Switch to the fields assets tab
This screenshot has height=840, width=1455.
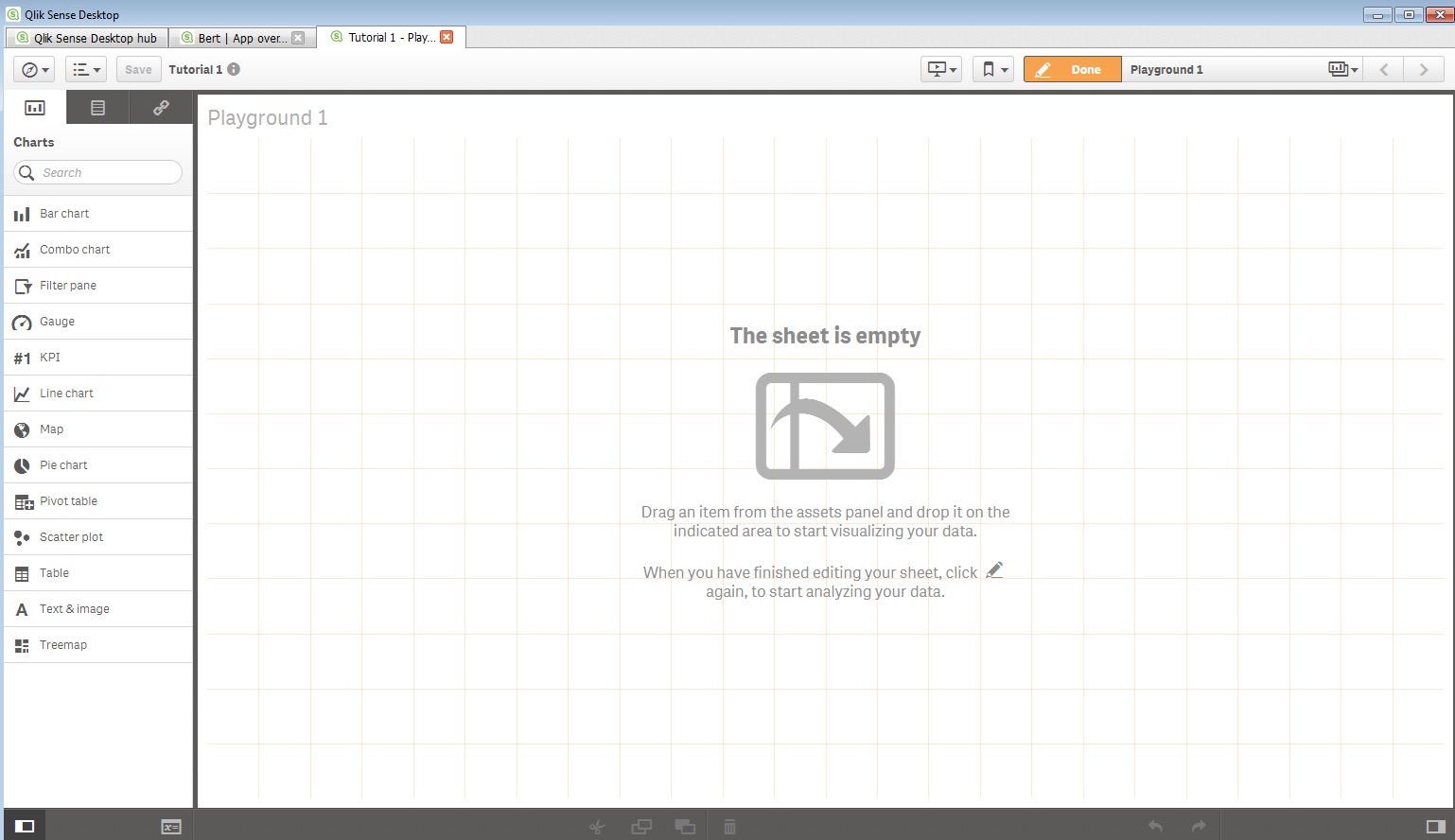pos(97,108)
